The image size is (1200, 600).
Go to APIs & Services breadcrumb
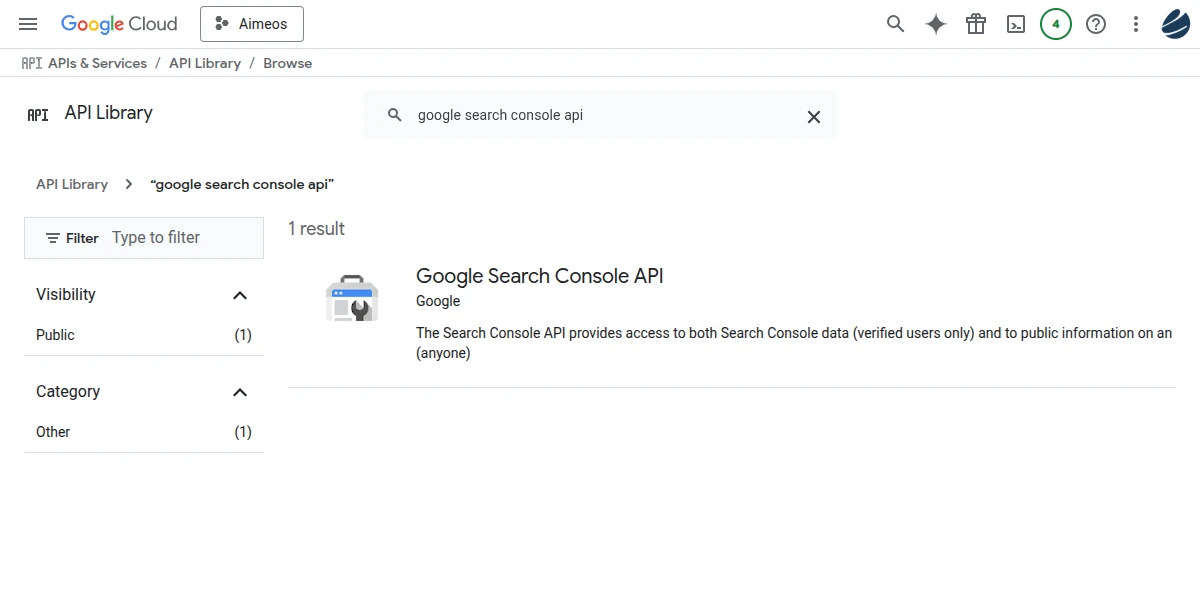[97, 63]
